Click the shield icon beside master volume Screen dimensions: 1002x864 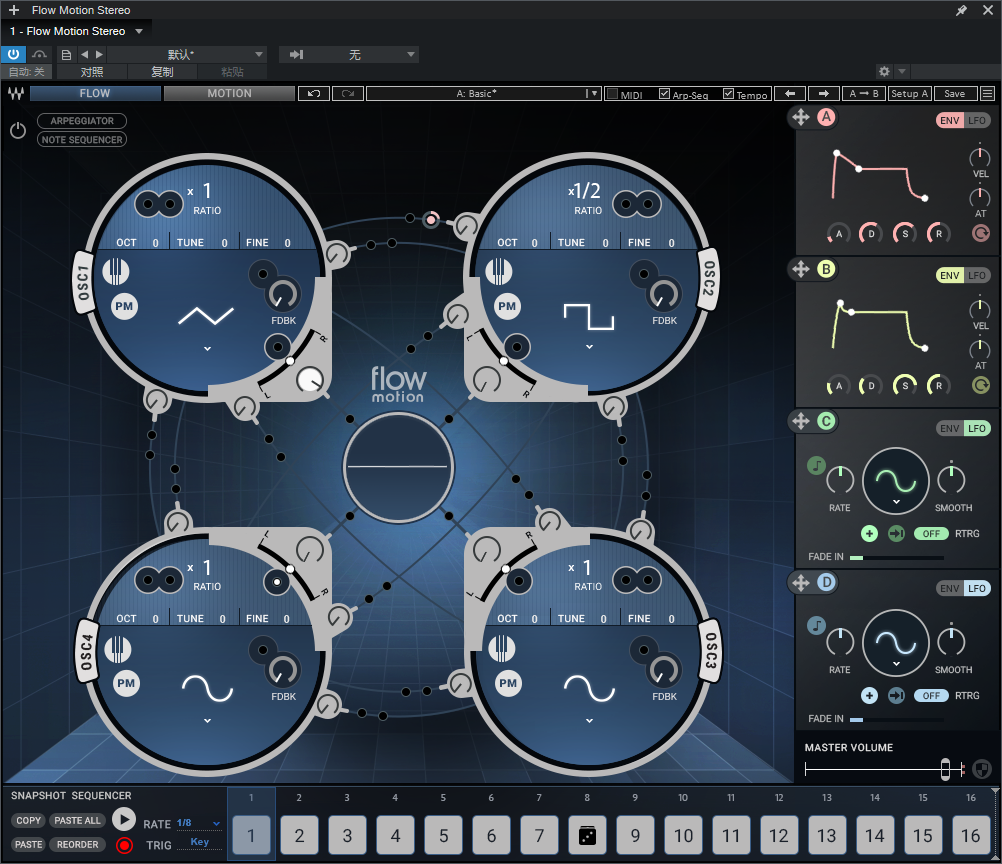[982, 769]
